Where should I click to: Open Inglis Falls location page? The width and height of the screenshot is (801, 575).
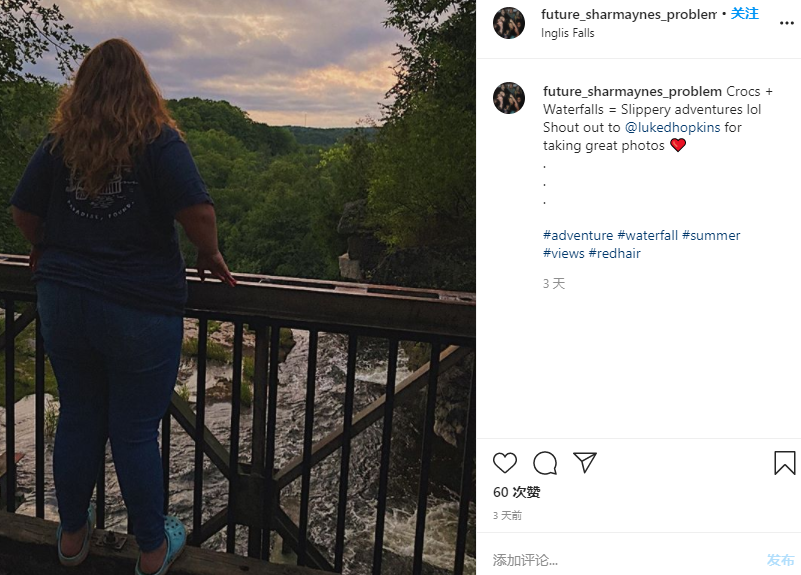pos(568,33)
